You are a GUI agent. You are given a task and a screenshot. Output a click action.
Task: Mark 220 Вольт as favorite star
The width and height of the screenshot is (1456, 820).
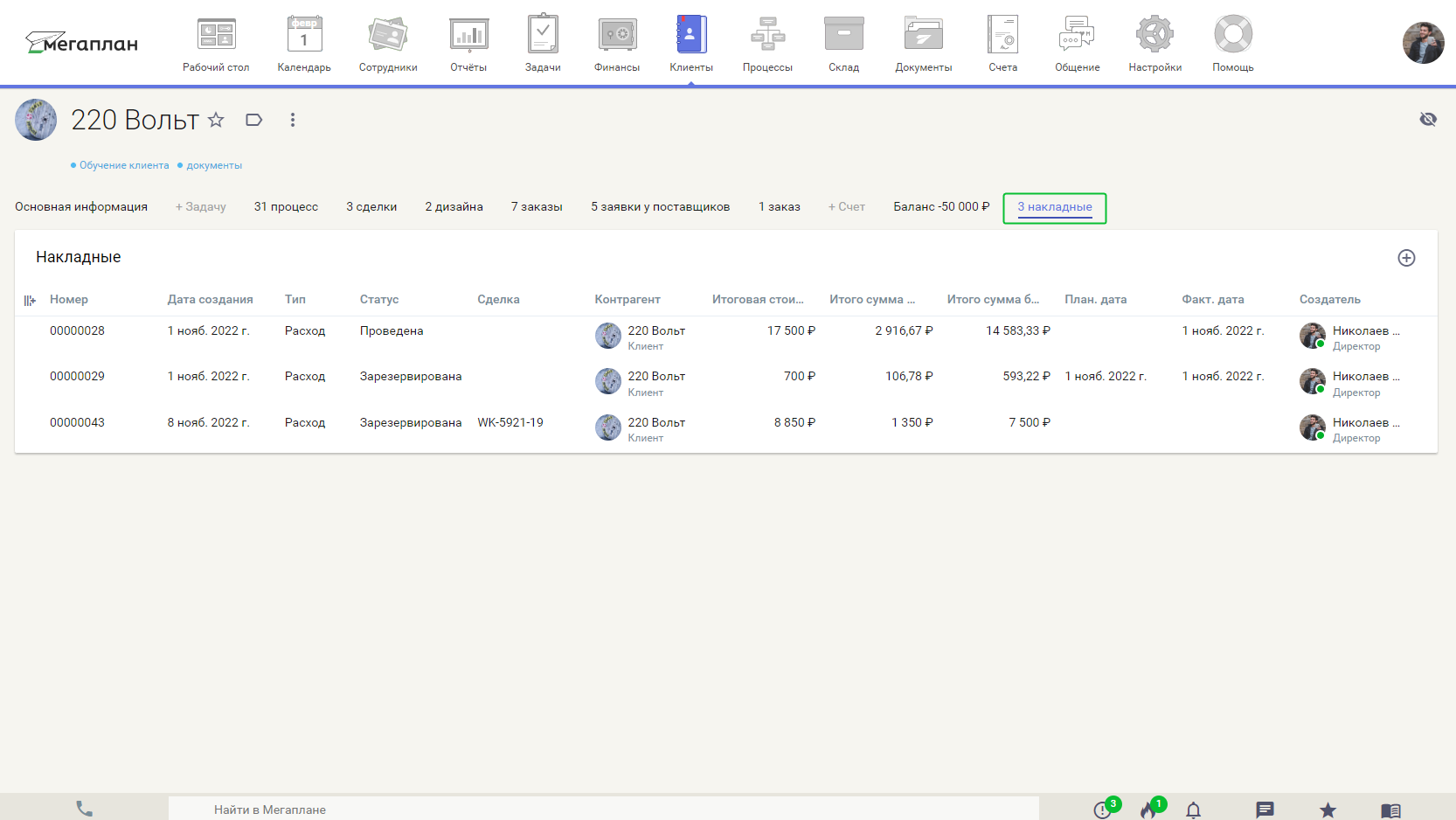coord(216,120)
